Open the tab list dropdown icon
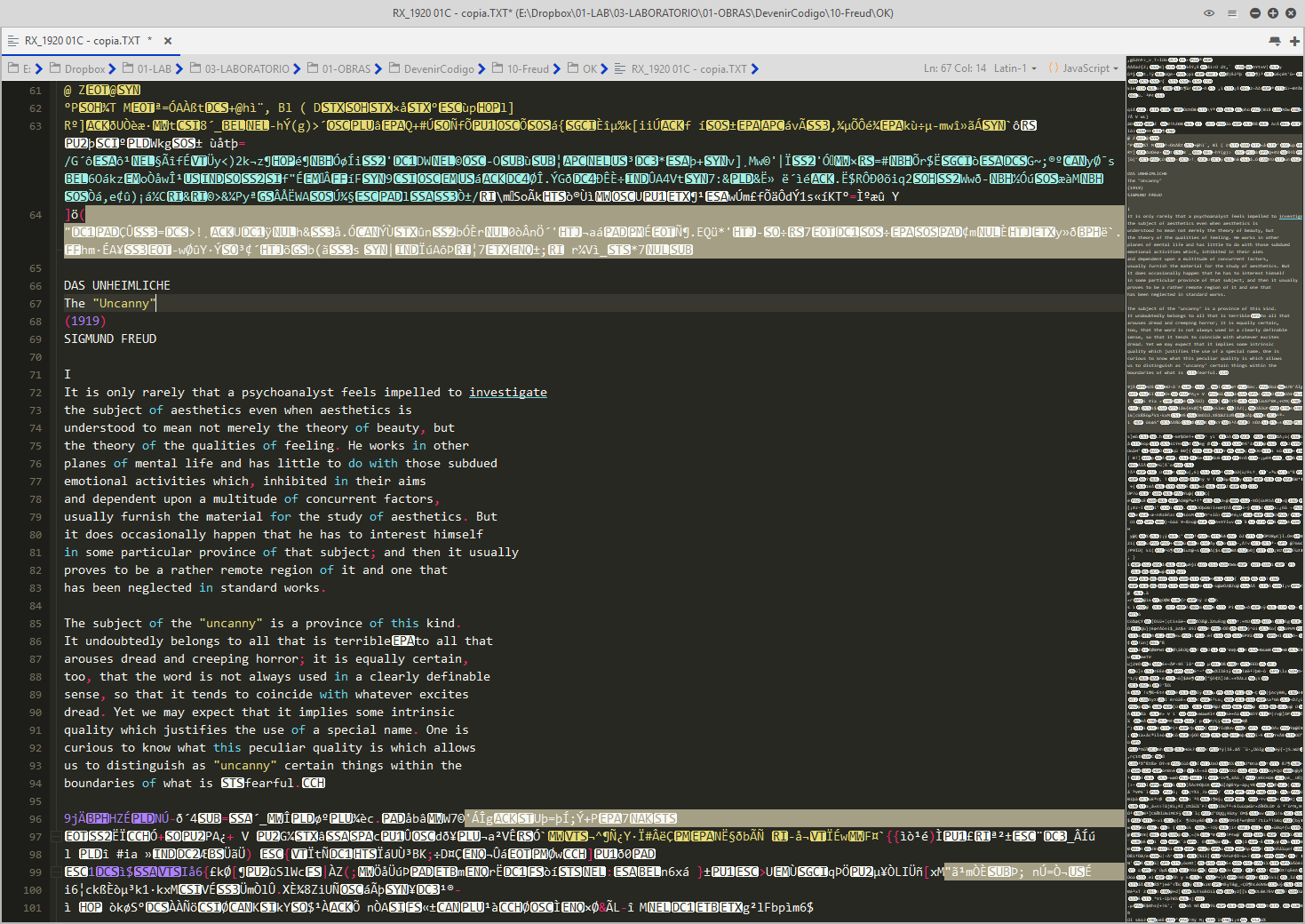1305x924 pixels. coord(1275,41)
